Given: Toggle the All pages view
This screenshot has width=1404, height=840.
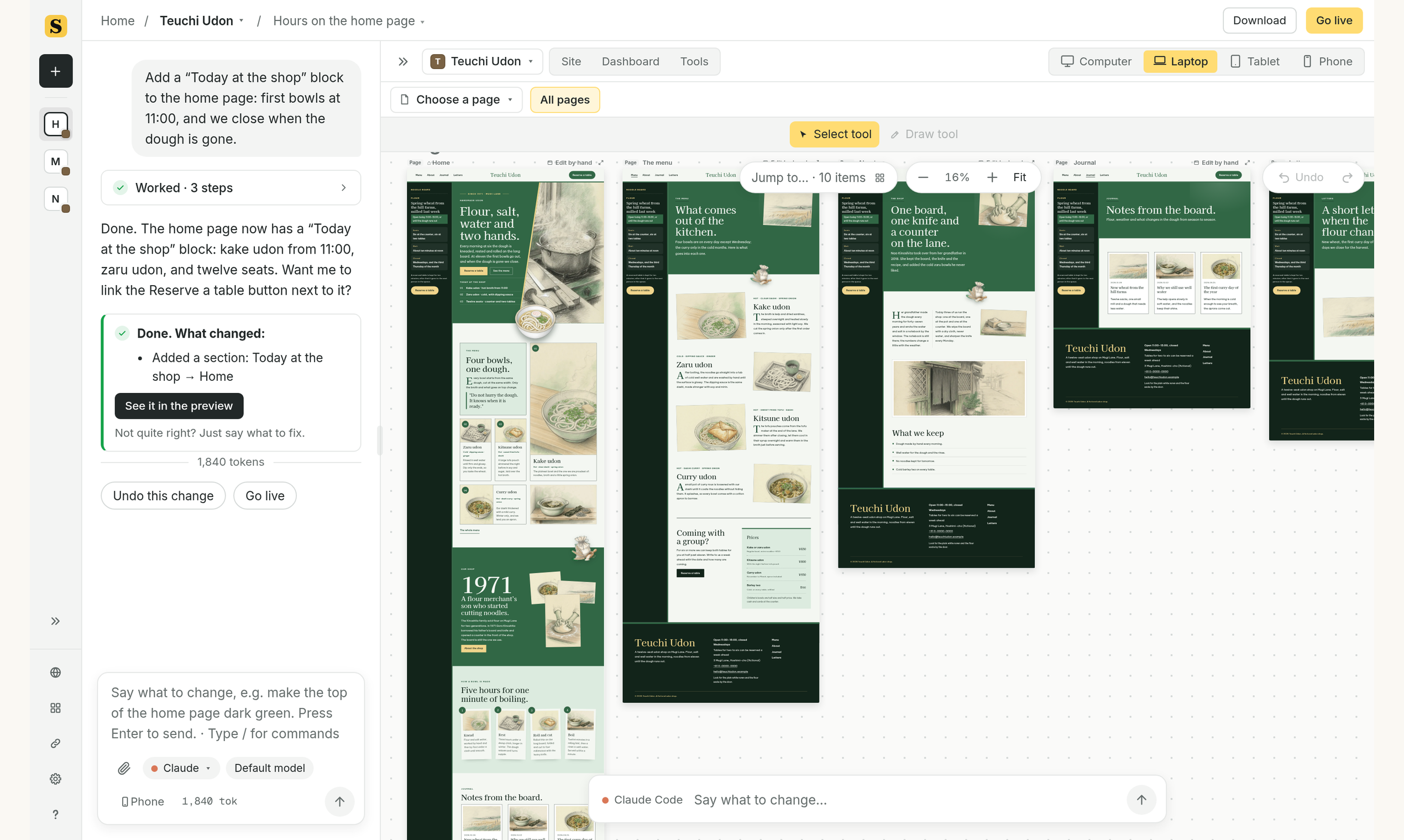Looking at the screenshot, I should click(x=564, y=99).
